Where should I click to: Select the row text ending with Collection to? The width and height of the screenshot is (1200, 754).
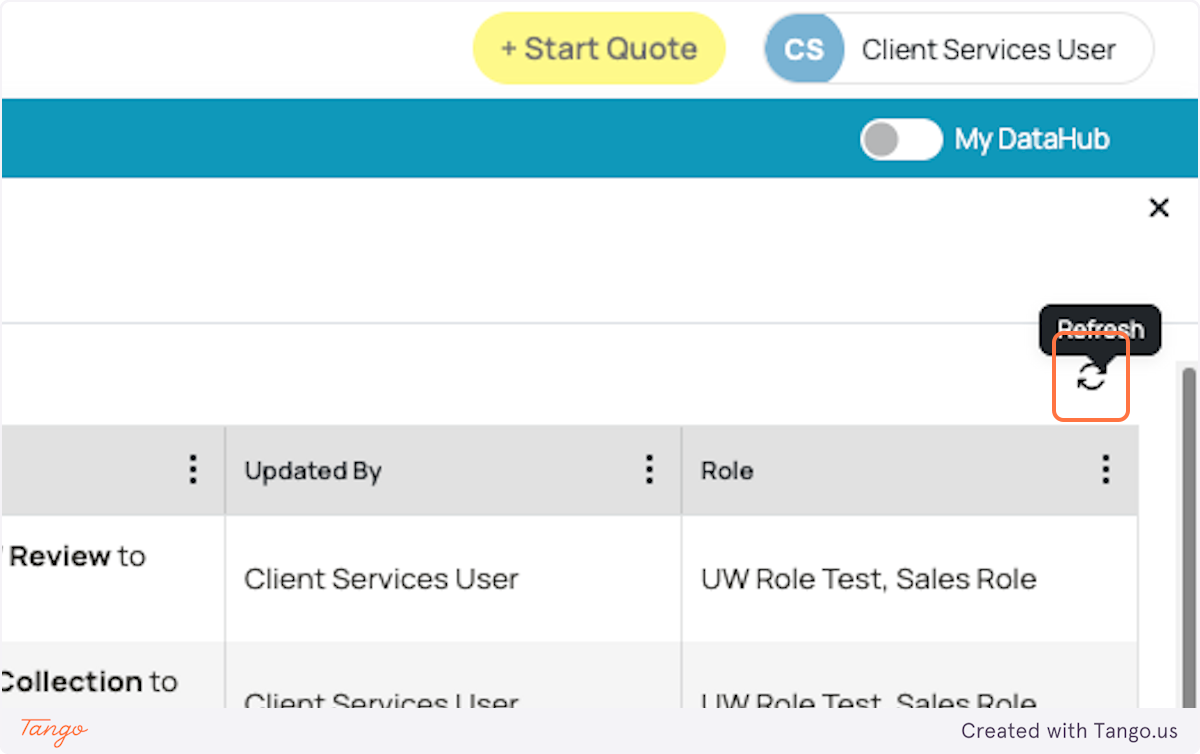tap(89, 682)
